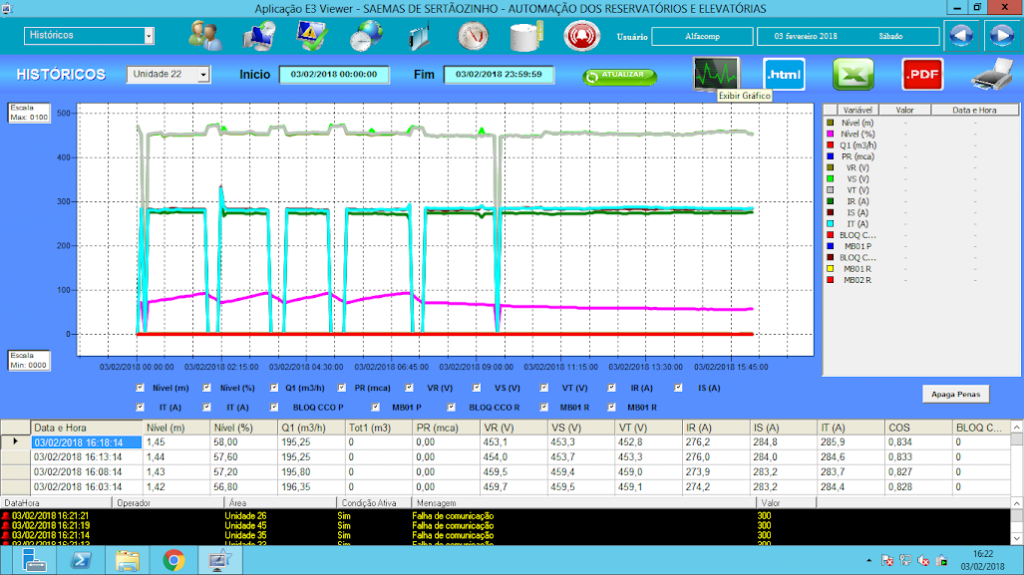Open Chrome from the Windows taskbar
The image size is (1024, 575).
[173, 560]
